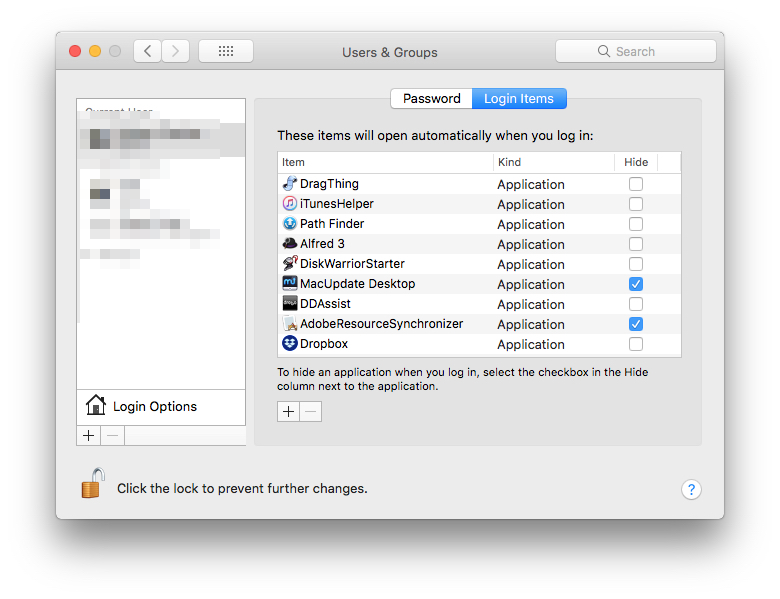780x599 pixels.
Task: Select the DragThing row name
Action: click(329, 184)
